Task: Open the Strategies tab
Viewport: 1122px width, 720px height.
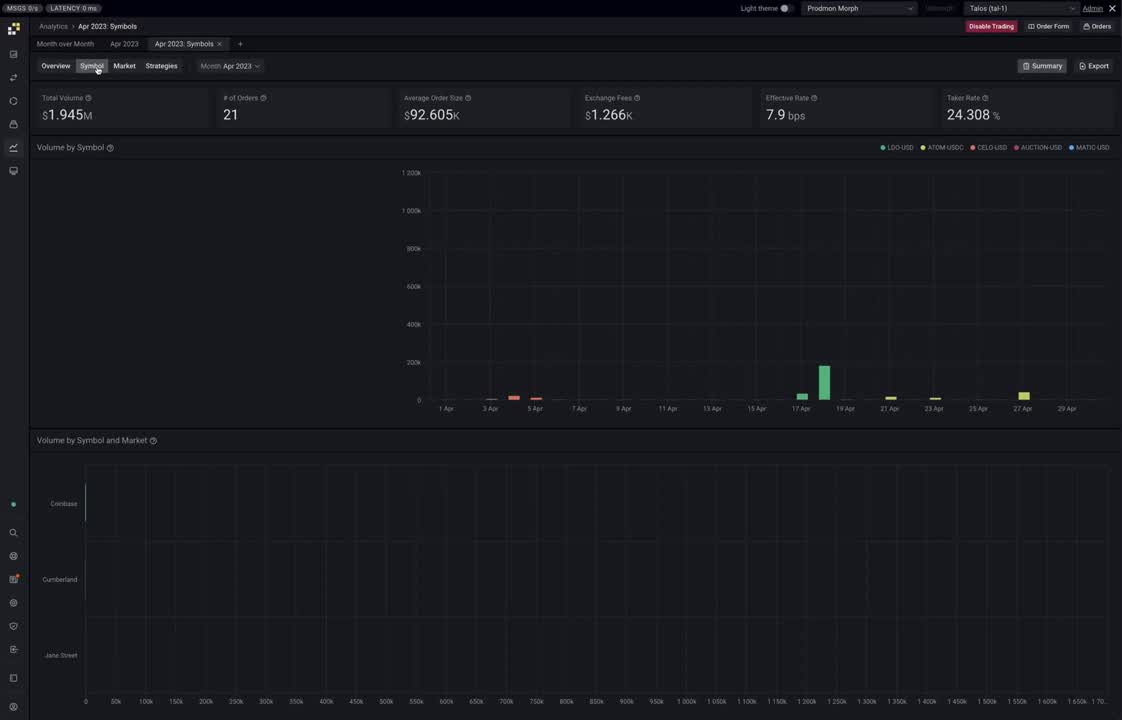Action: tap(161, 66)
